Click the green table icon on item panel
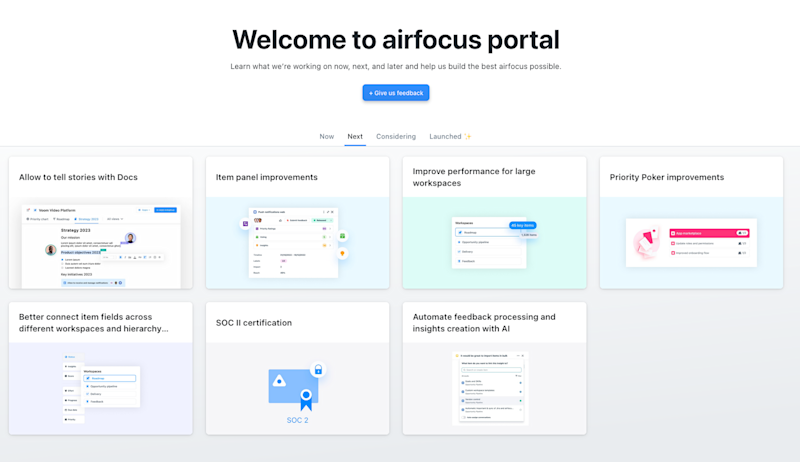 pyautogui.click(x=342, y=236)
